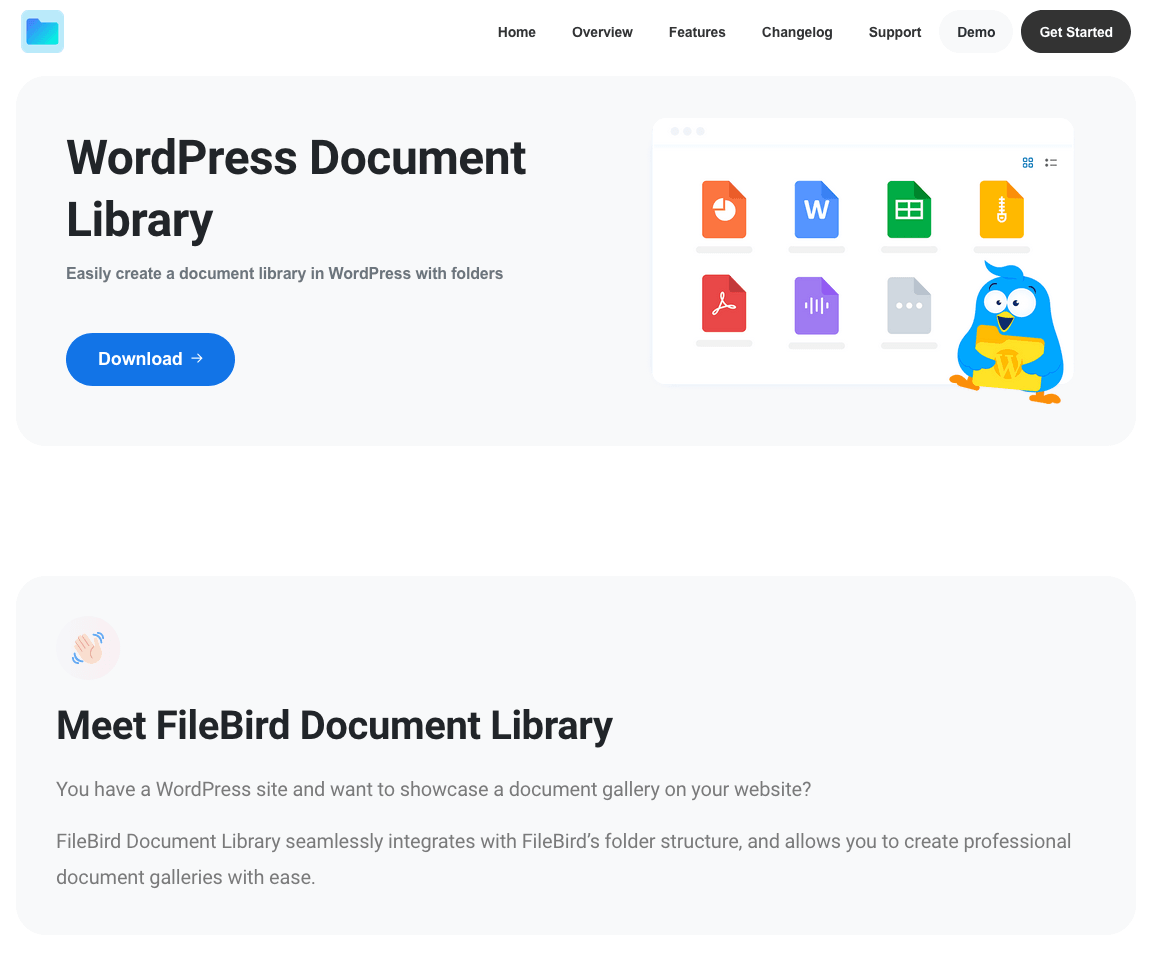Click the blue Download button

150,359
